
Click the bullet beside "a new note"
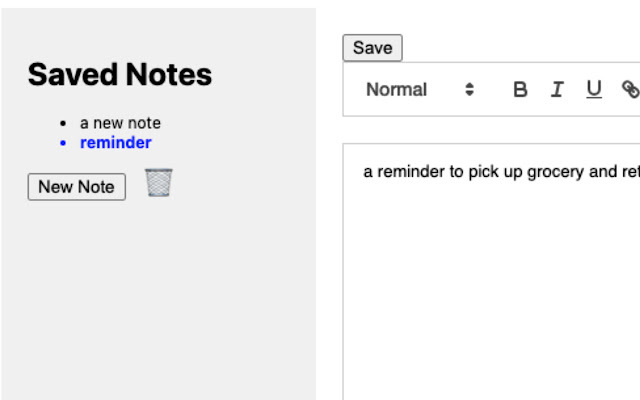tap(64, 124)
